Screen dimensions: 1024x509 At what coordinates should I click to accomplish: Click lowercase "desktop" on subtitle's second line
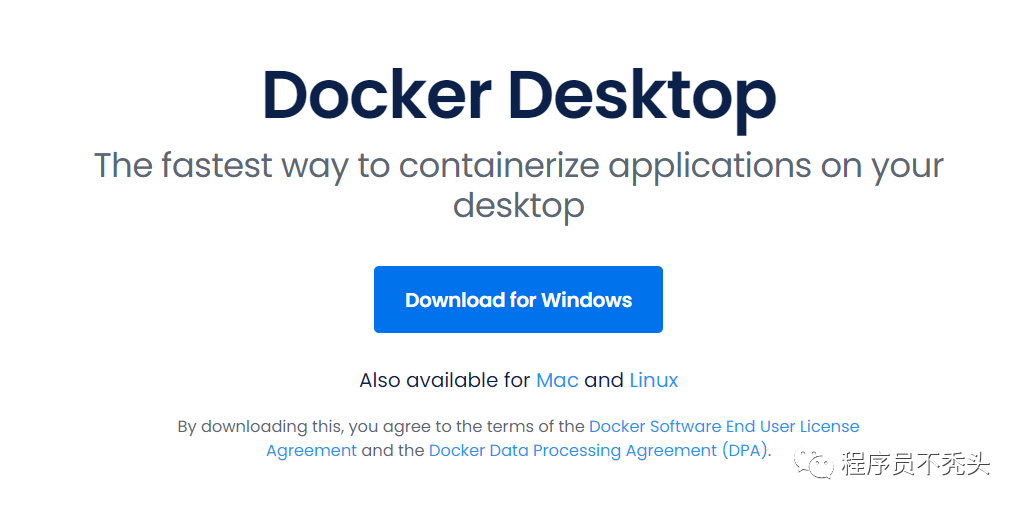(x=518, y=205)
